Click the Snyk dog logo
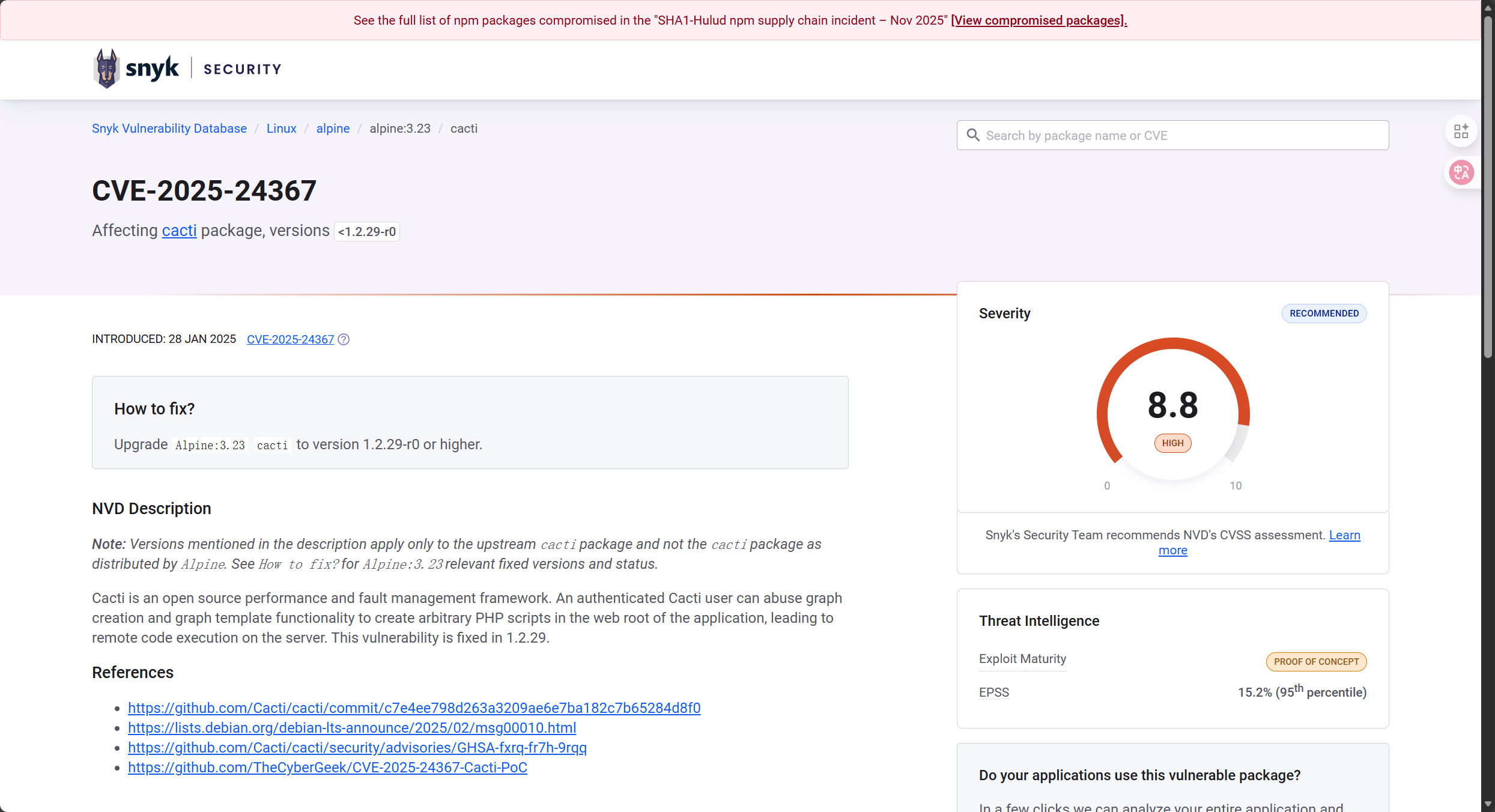This screenshot has width=1495, height=812. click(107, 68)
